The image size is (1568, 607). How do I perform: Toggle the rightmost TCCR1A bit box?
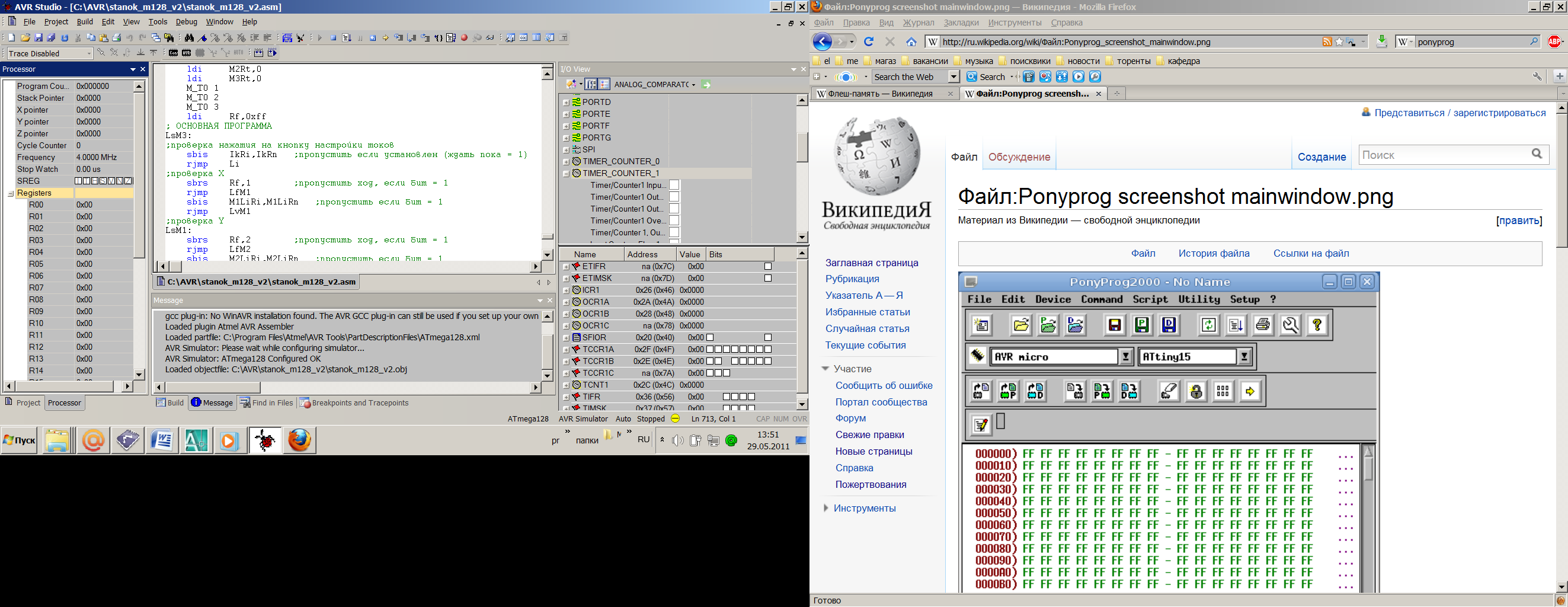767,350
